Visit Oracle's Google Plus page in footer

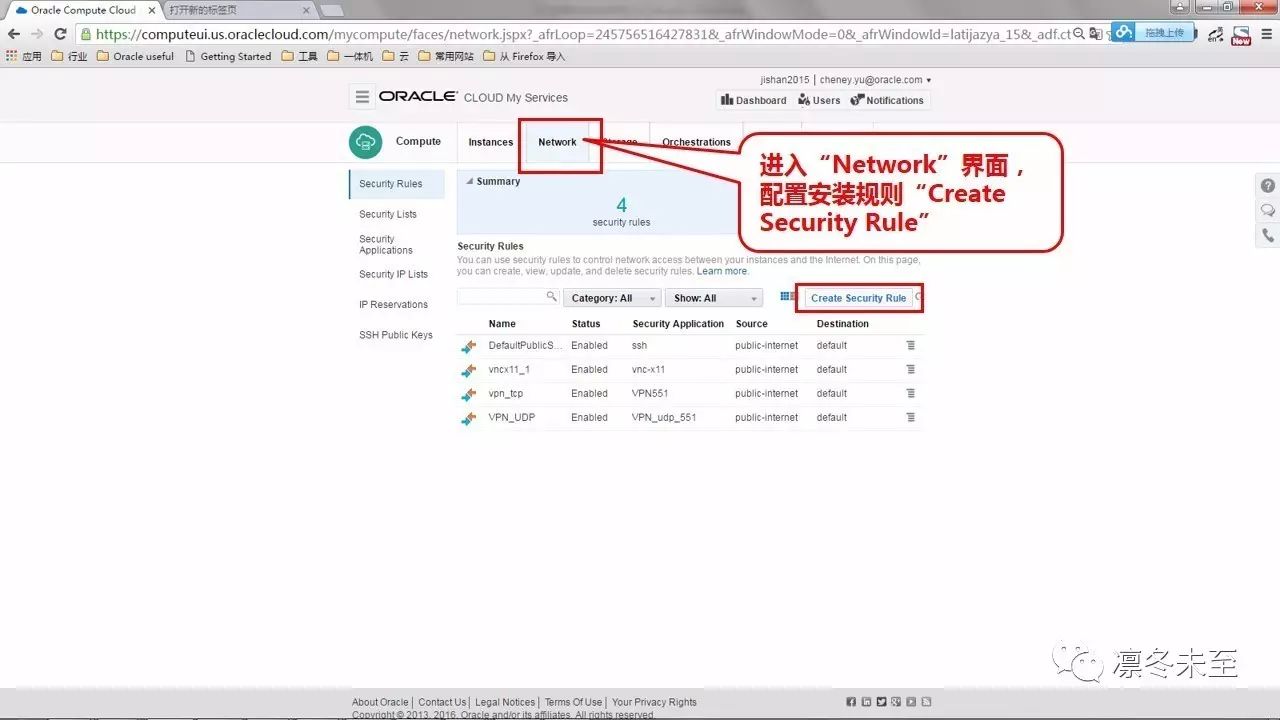(896, 702)
